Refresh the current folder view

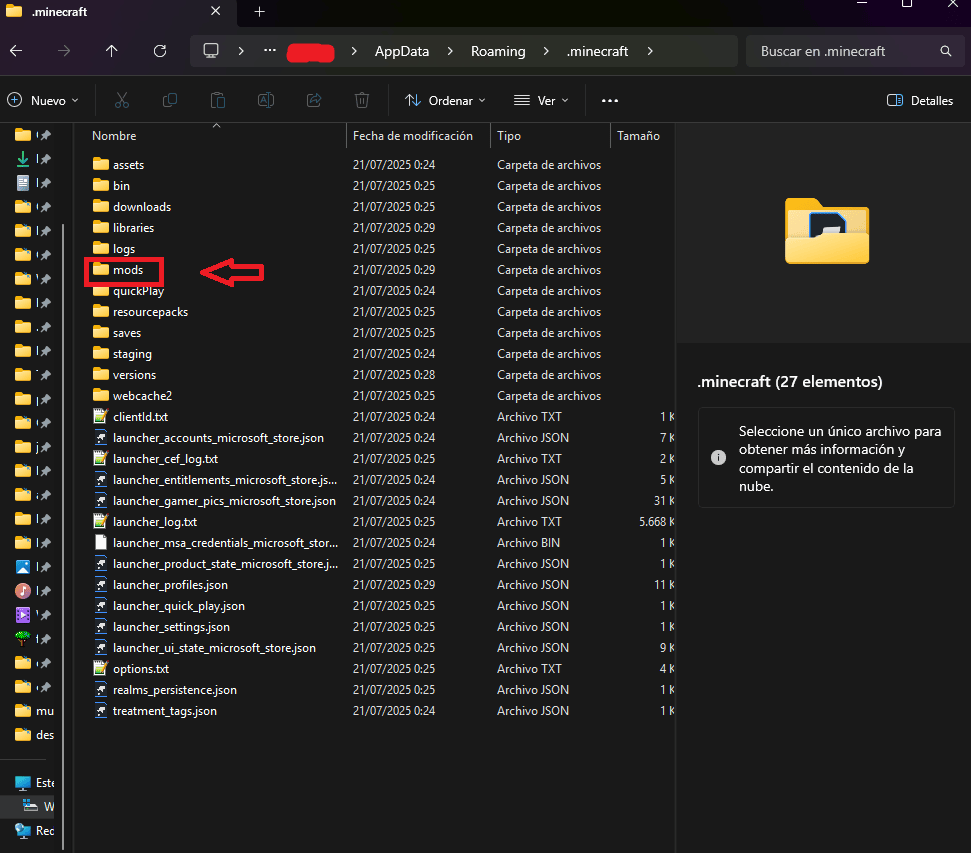[x=160, y=51]
